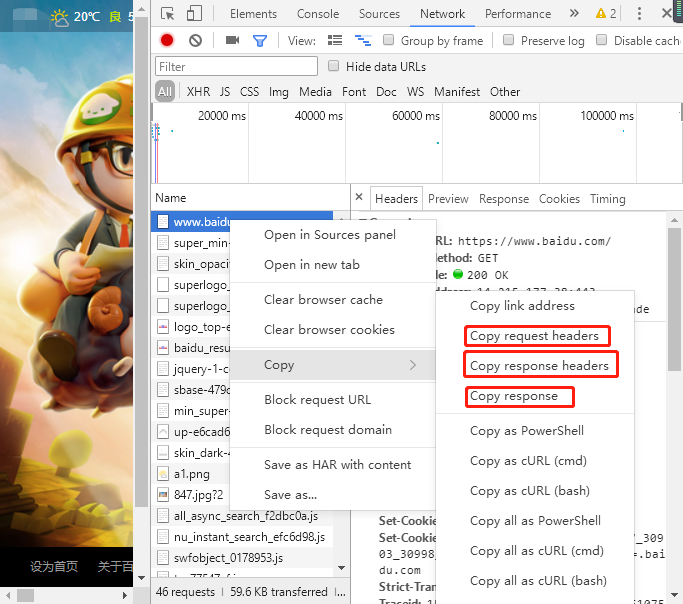This screenshot has height=604, width=683.
Task: Activate the inspect element picker icon
Action: [x=167, y=13]
